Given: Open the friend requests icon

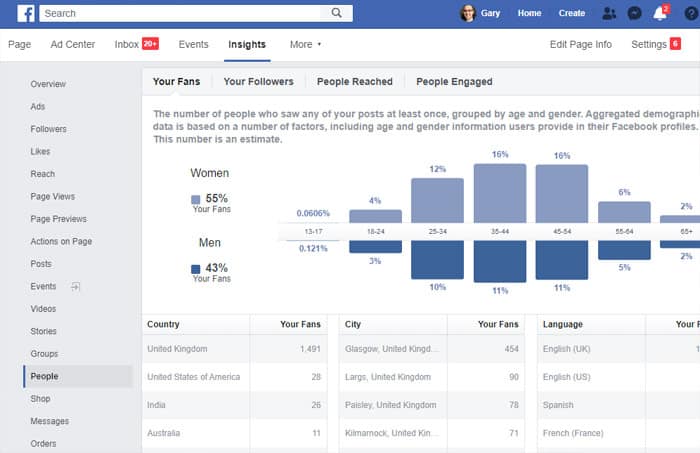Looking at the screenshot, I should (608, 13).
